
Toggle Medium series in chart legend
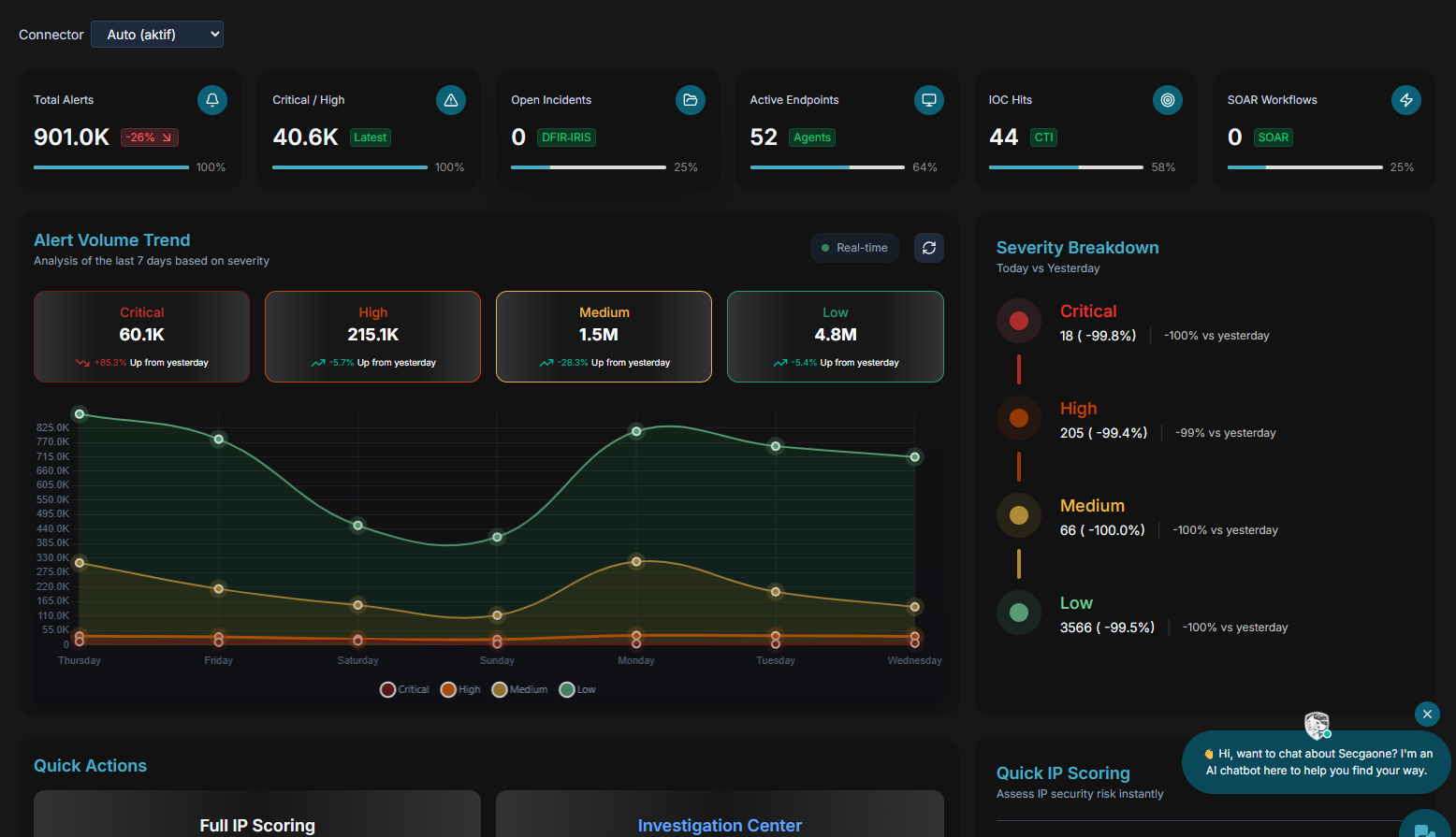519,689
